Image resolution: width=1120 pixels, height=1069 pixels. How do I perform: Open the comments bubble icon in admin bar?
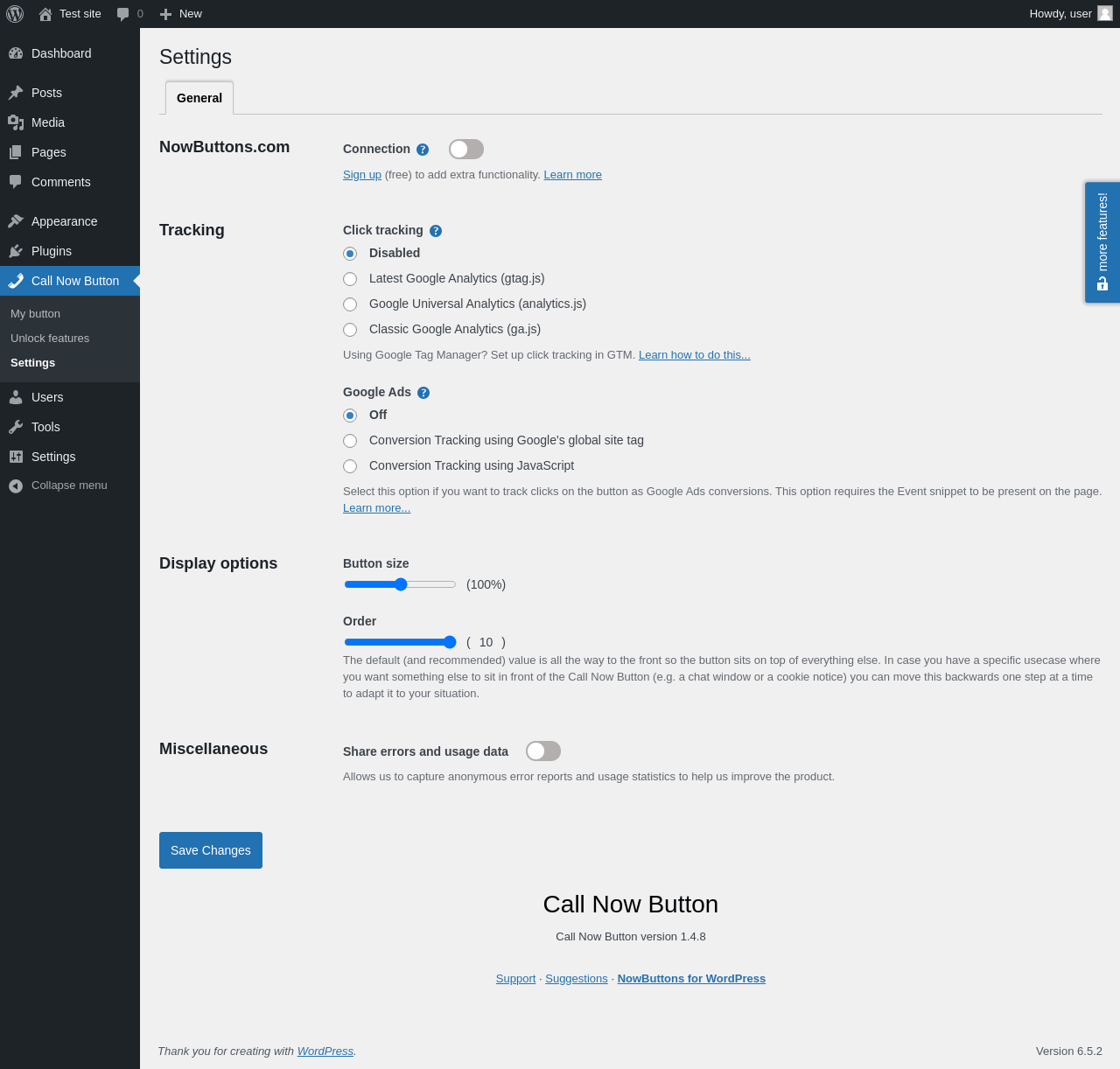click(x=123, y=14)
